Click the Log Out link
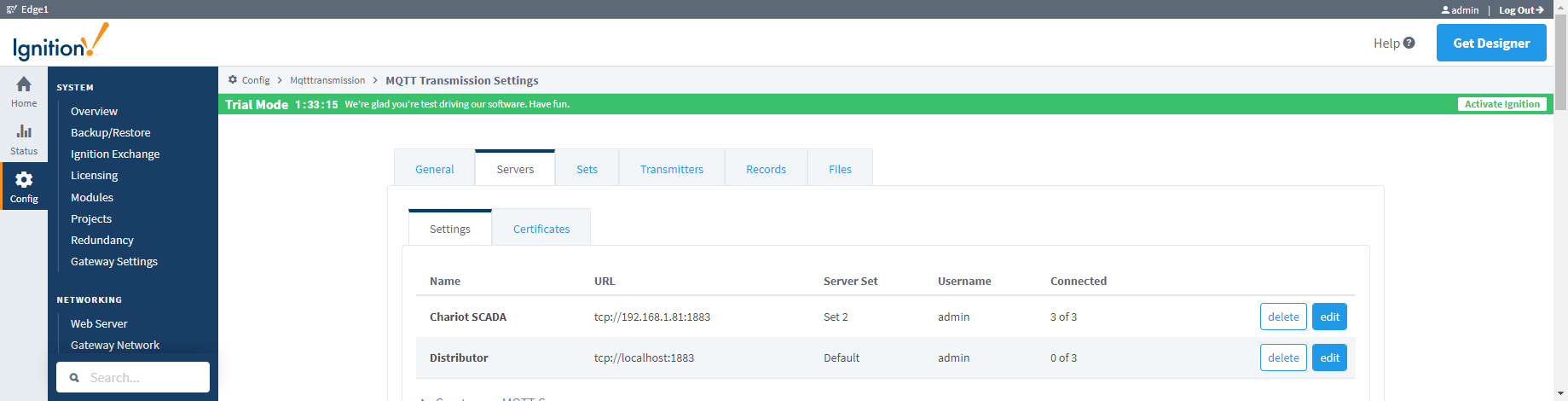Viewport: 1568px width, 401px height. (1521, 10)
